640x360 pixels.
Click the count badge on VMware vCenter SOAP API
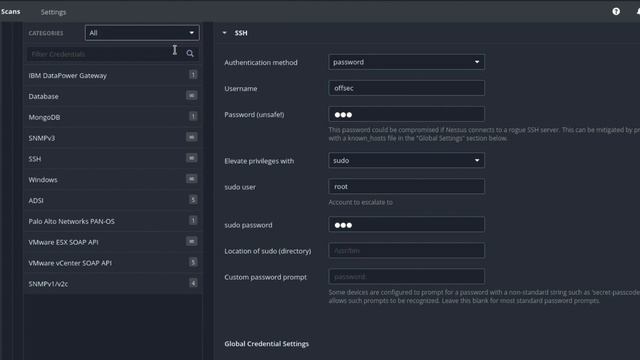(193, 262)
